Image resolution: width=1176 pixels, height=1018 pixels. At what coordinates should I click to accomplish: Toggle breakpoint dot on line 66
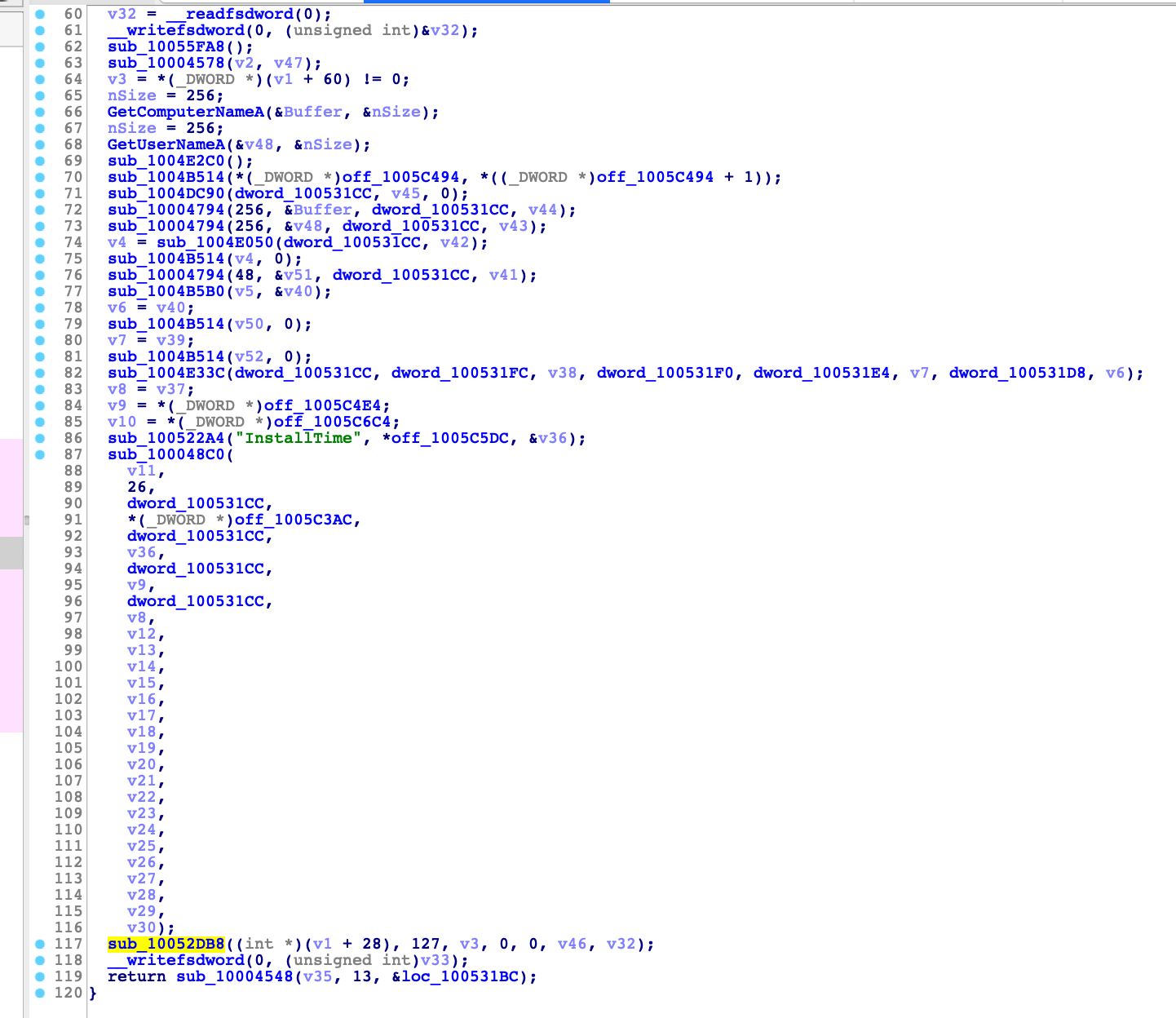[40, 112]
